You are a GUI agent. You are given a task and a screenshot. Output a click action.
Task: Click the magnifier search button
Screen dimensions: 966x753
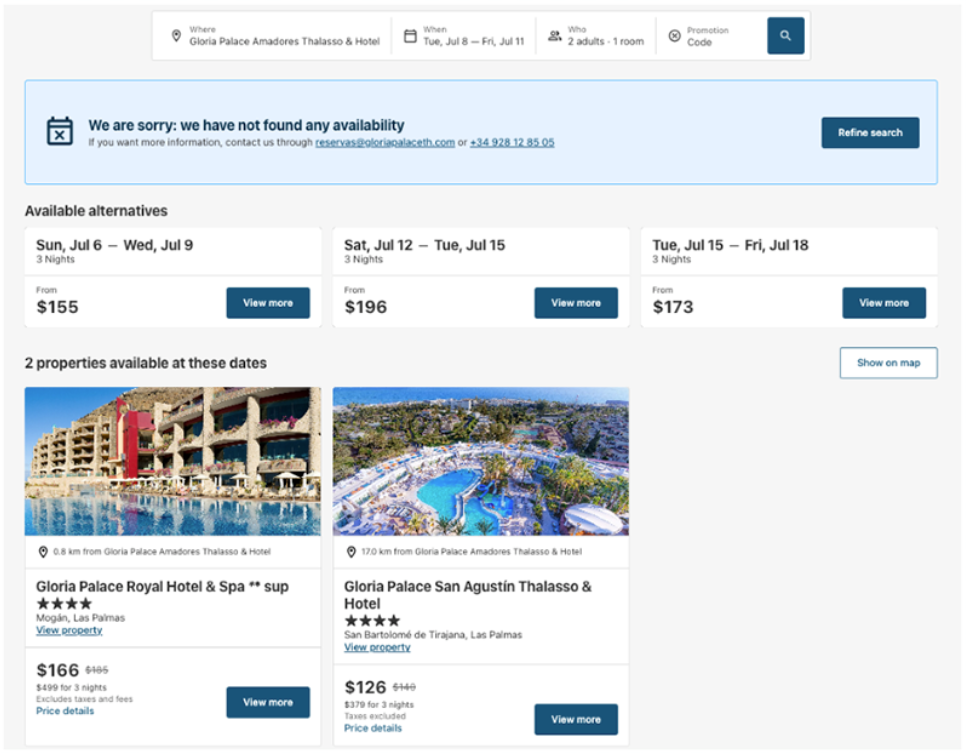[x=785, y=36]
